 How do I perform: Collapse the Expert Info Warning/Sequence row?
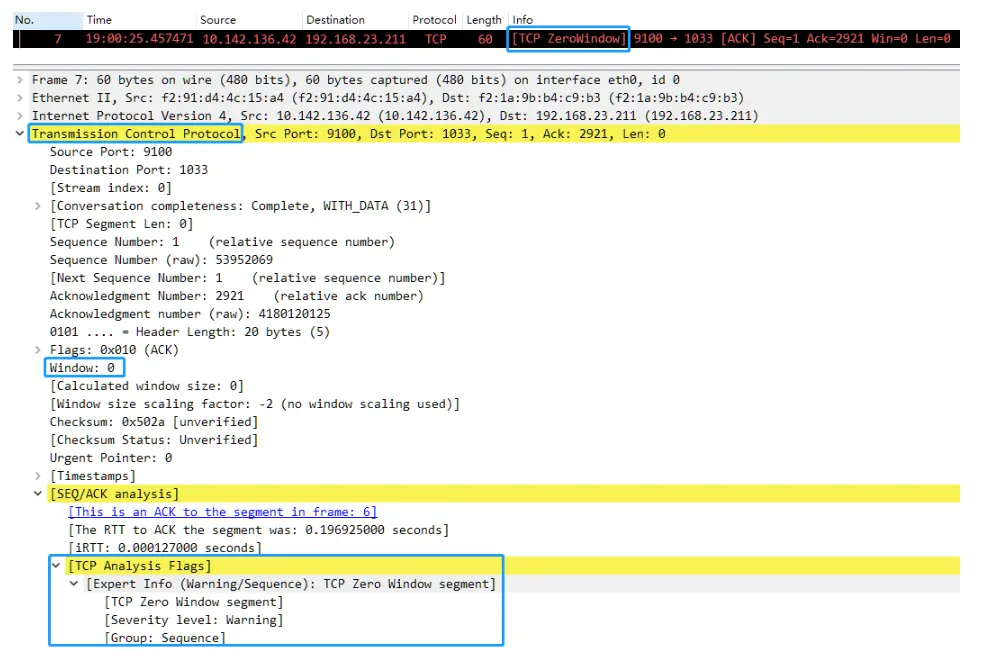[x=74, y=584]
